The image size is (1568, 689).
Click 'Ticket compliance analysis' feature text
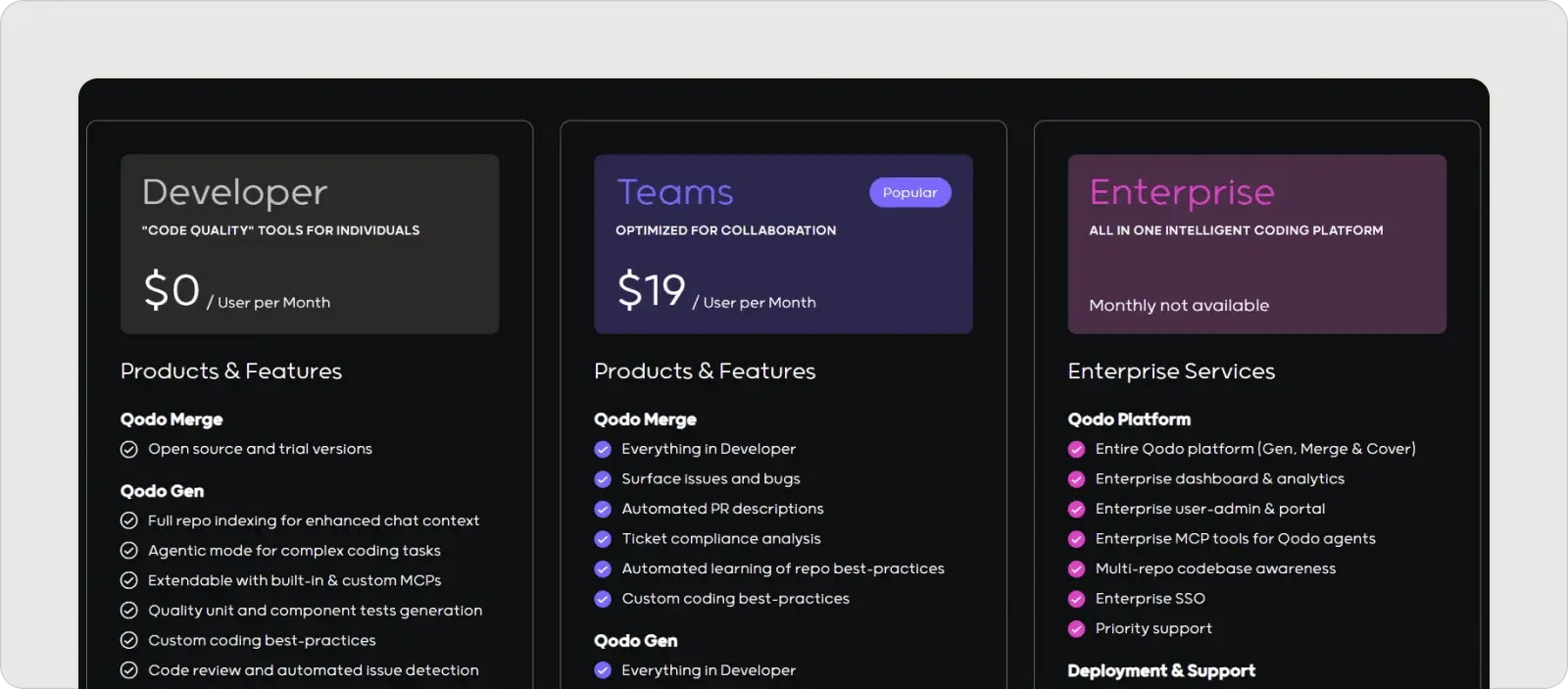[x=721, y=539]
